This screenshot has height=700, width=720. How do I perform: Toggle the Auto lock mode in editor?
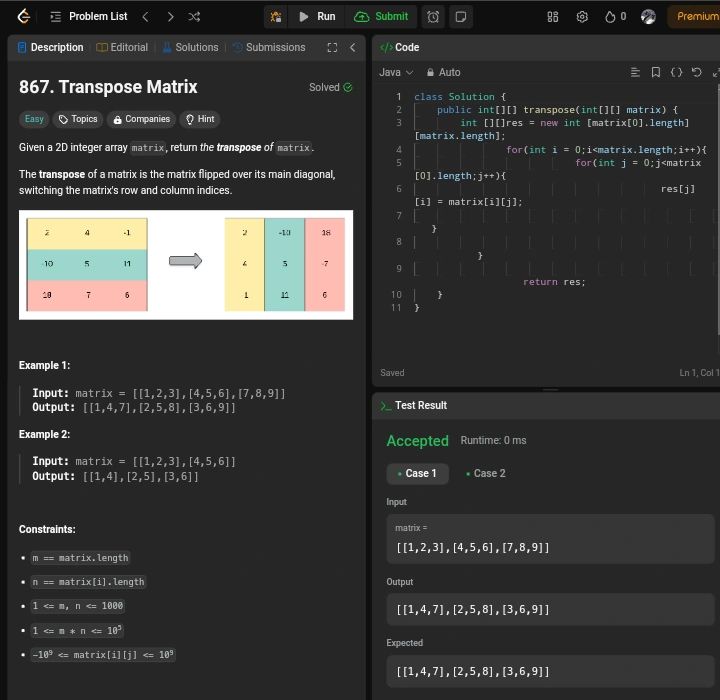point(443,72)
